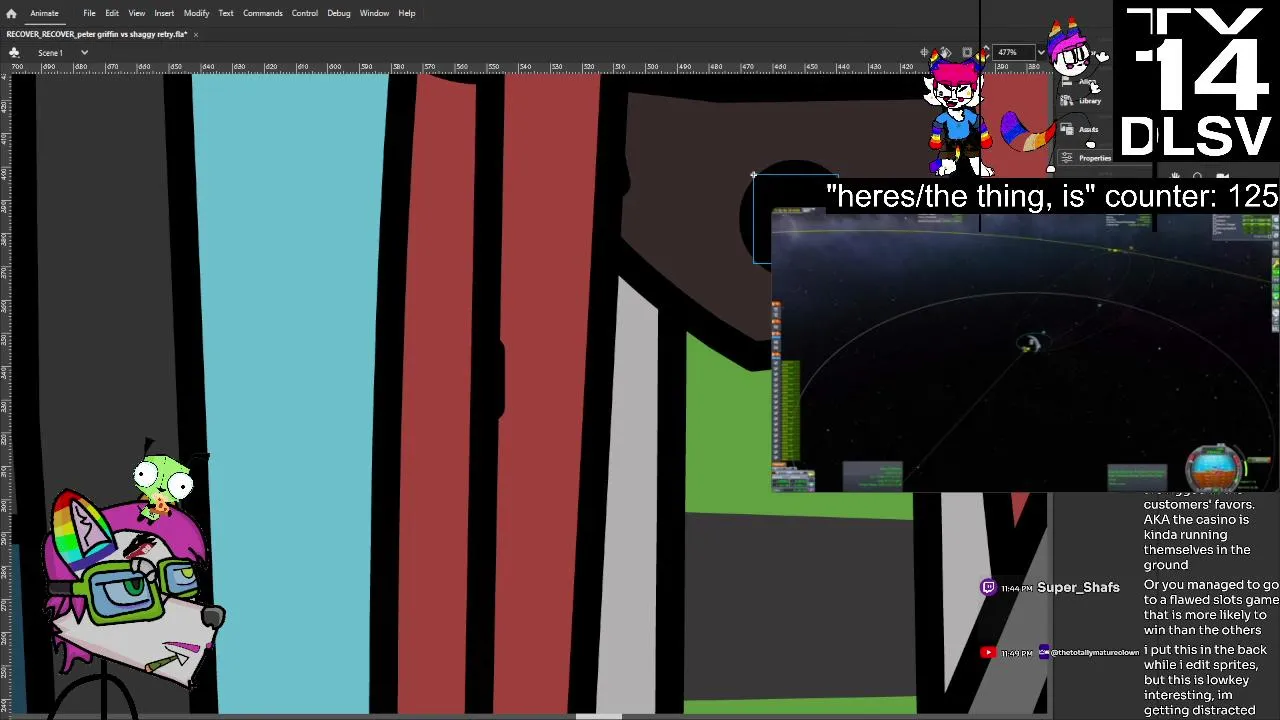The image size is (1280, 720).
Task: Click the YouTube icon in chat overlay
Action: 988,652
